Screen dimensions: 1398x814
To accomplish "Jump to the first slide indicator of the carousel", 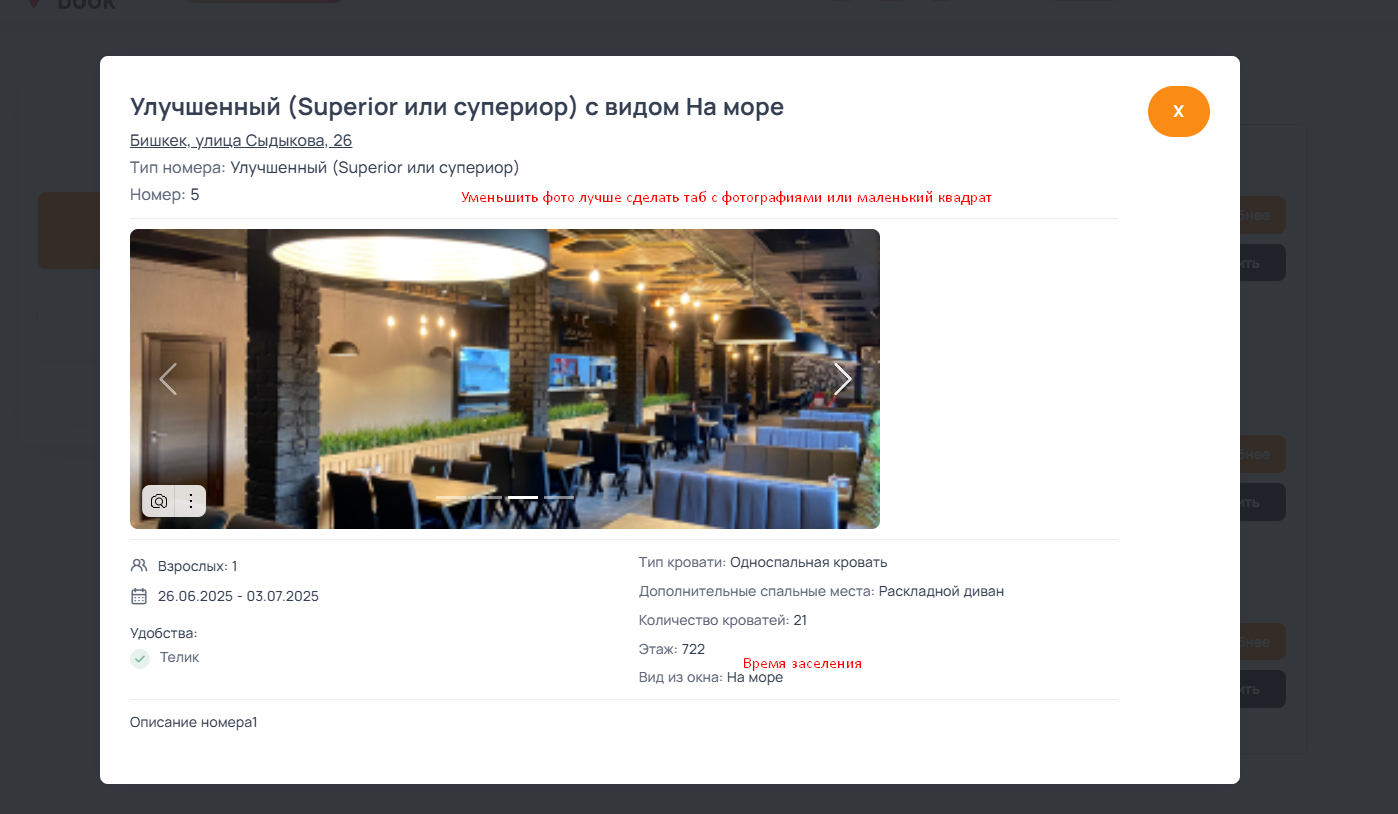I will 451,497.
